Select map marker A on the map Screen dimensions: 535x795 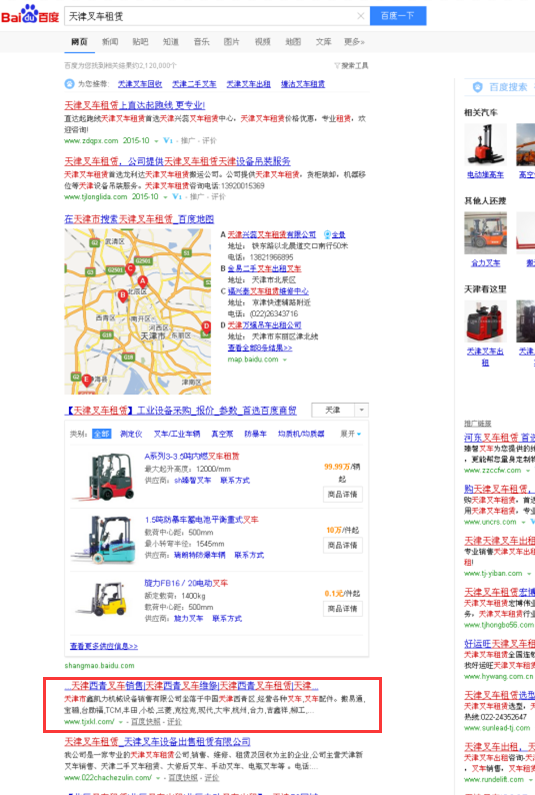point(142,281)
